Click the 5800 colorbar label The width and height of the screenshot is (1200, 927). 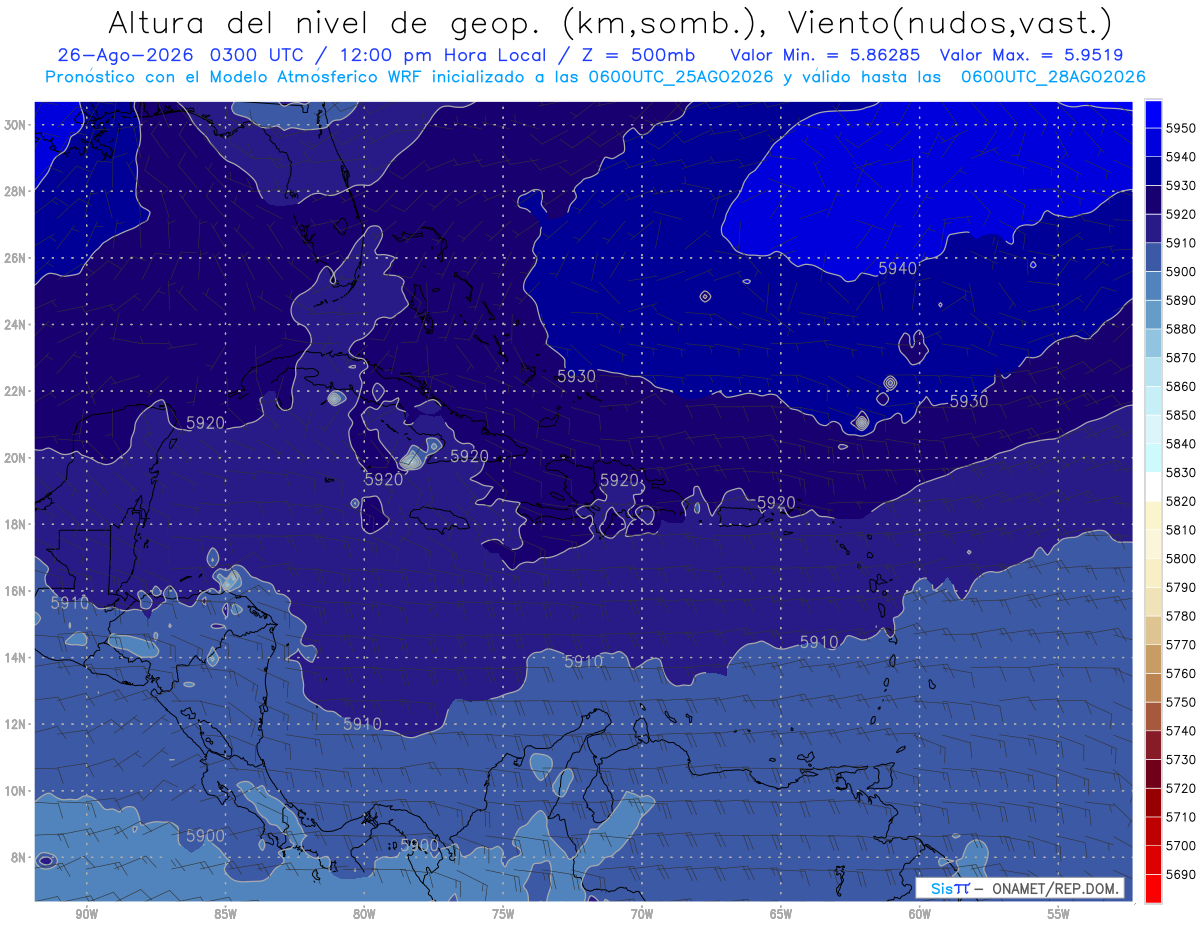point(1181,559)
